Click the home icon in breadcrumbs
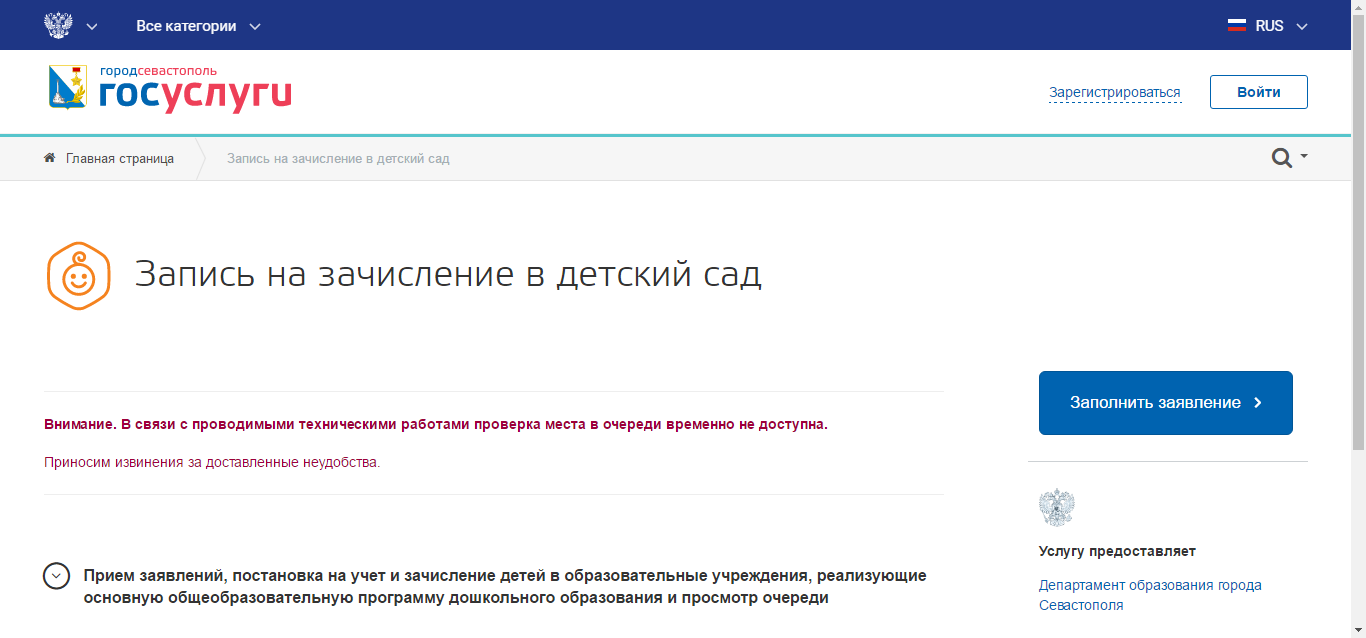 (50, 158)
